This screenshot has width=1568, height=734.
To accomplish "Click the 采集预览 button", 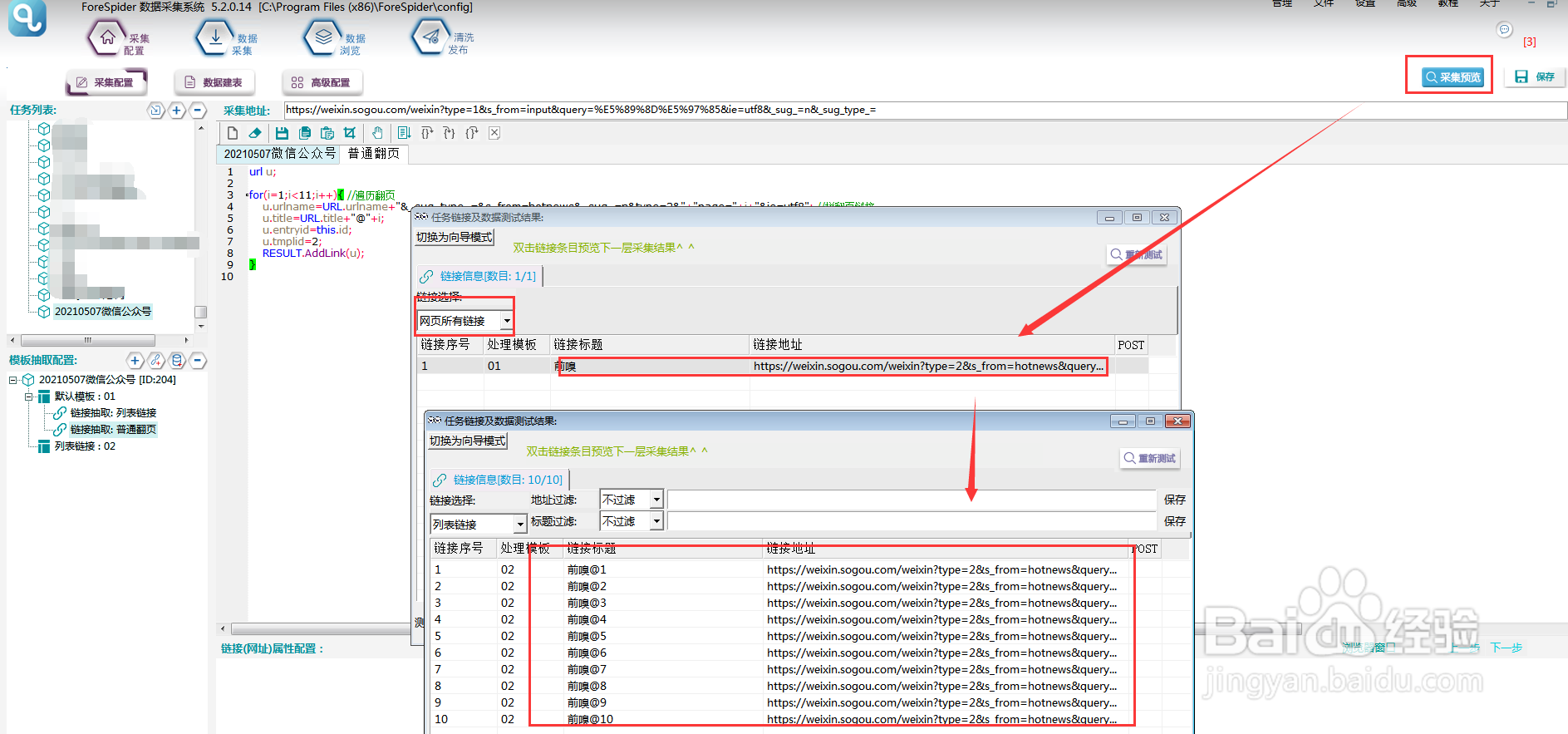I will (1452, 76).
